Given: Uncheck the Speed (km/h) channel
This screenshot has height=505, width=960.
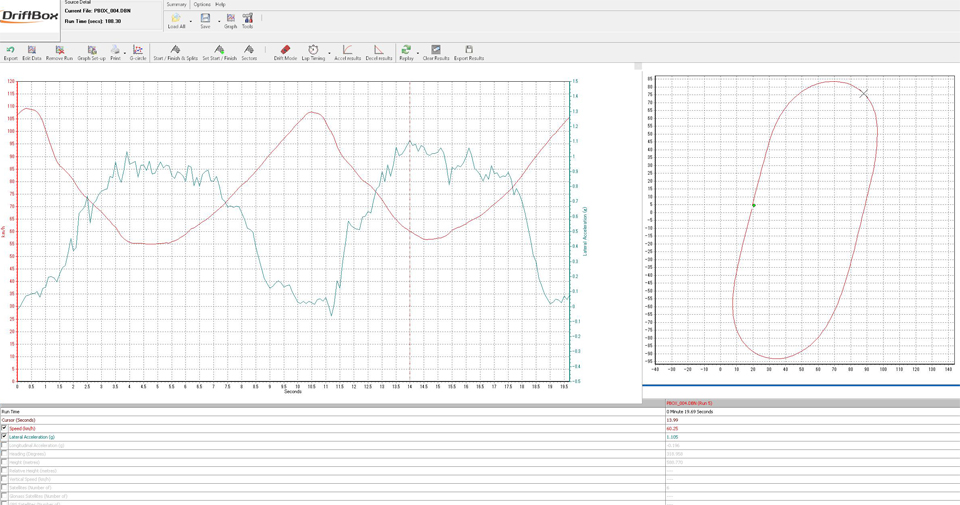Looking at the screenshot, I should [x=4, y=428].
